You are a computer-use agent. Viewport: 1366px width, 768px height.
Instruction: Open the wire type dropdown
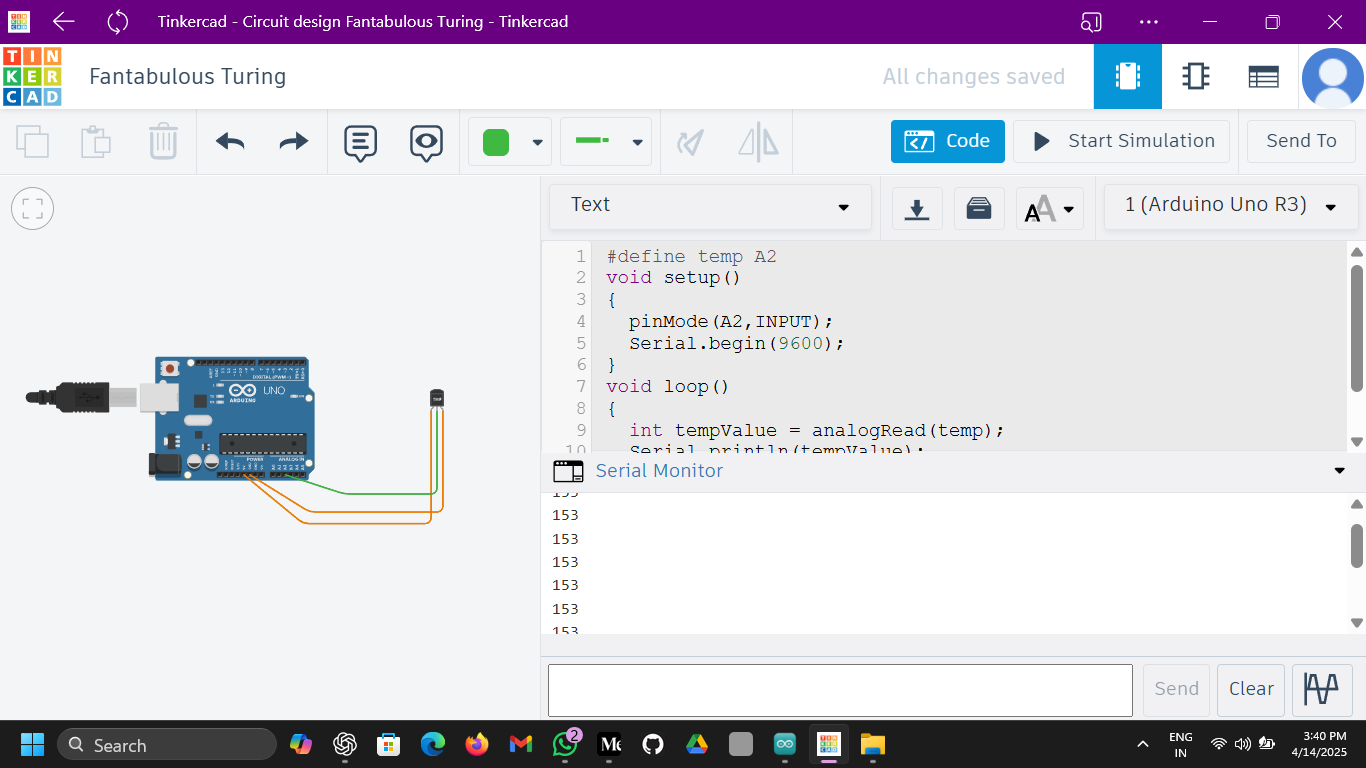pos(606,142)
